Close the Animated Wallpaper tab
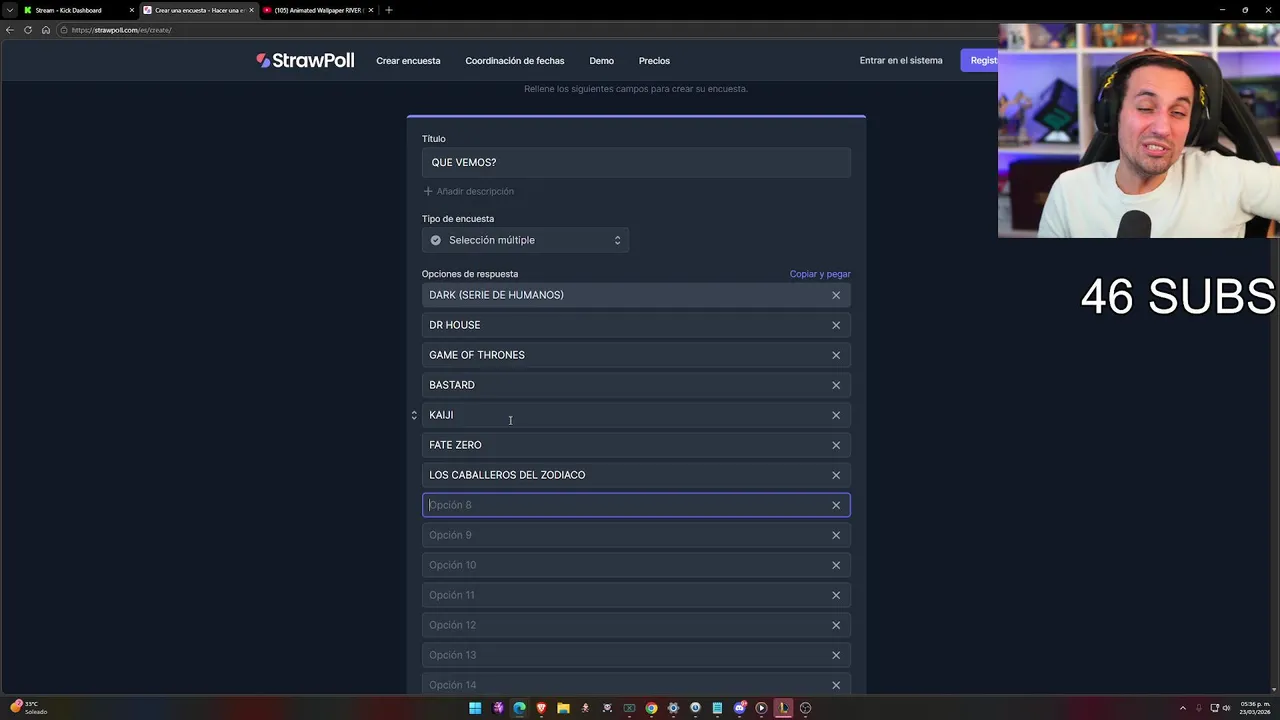The image size is (1280, 720). [371, 10]
